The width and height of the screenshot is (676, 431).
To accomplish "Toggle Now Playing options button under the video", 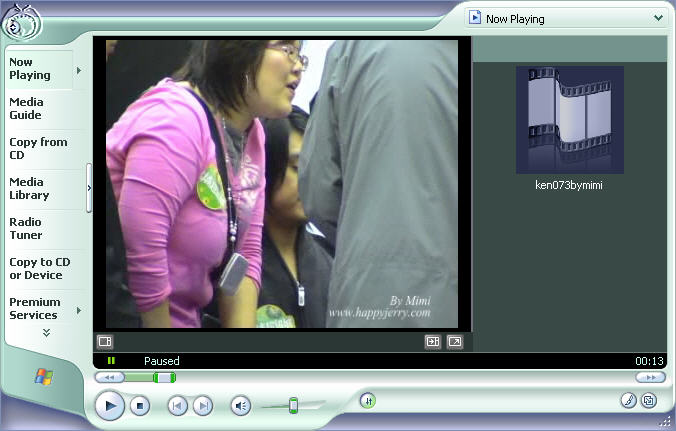I will (x=105, y=342).
